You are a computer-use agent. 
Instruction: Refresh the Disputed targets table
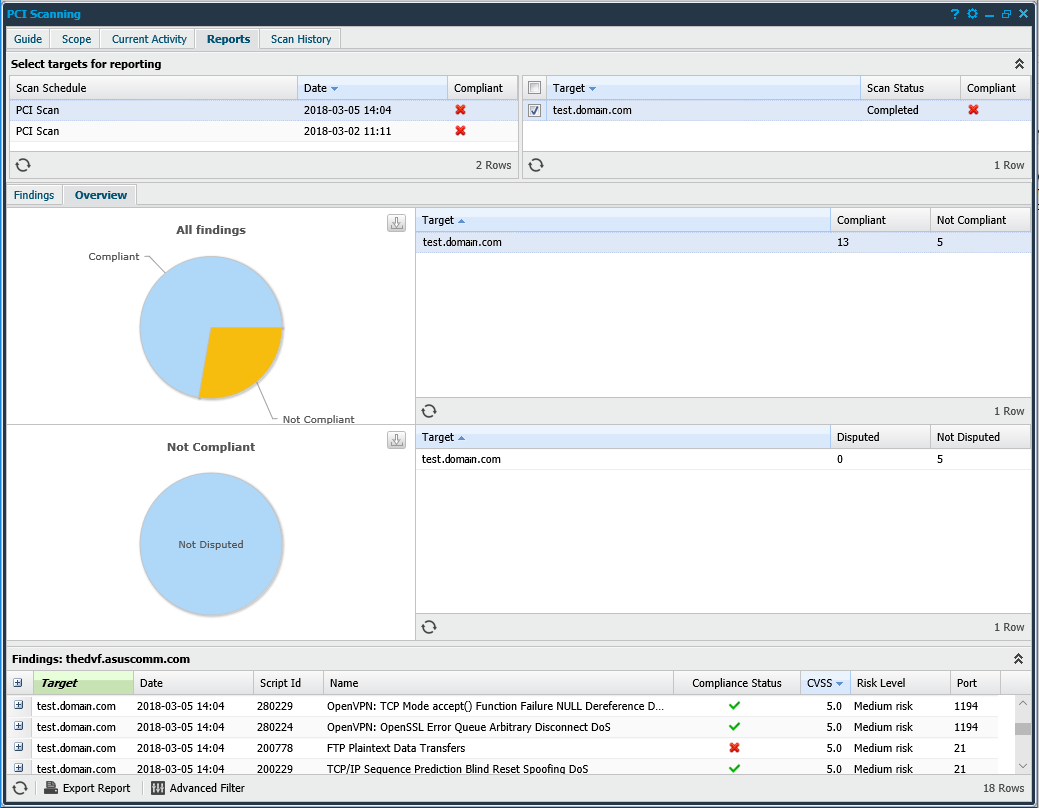point(429,627)
